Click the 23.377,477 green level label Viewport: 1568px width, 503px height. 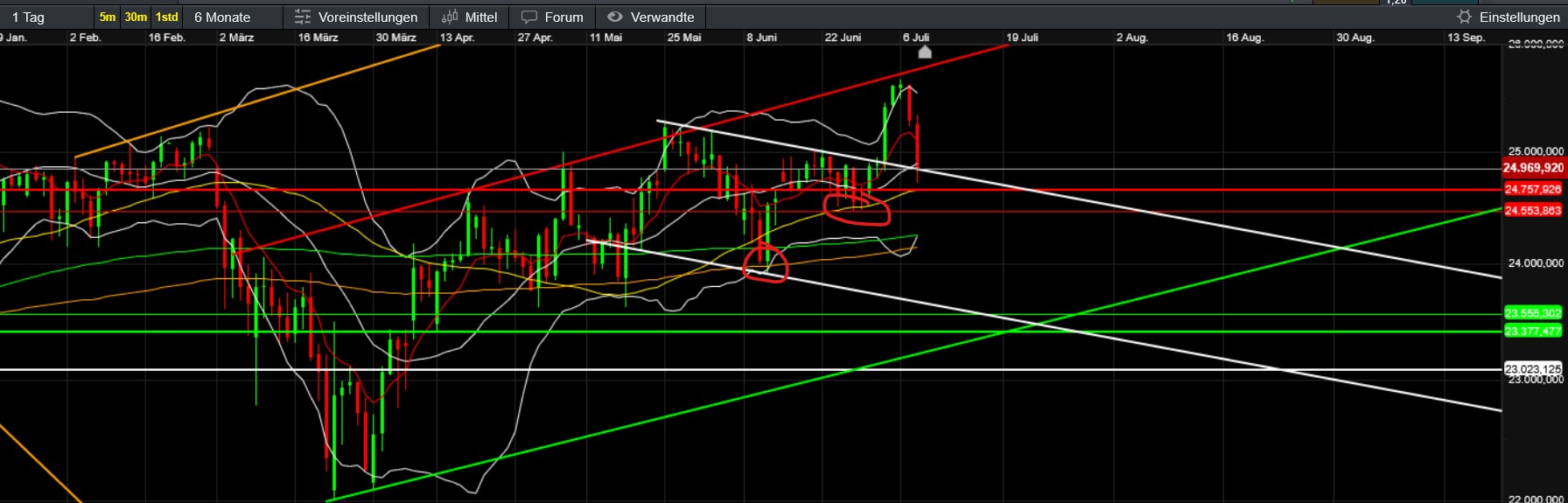point(1533,331)
